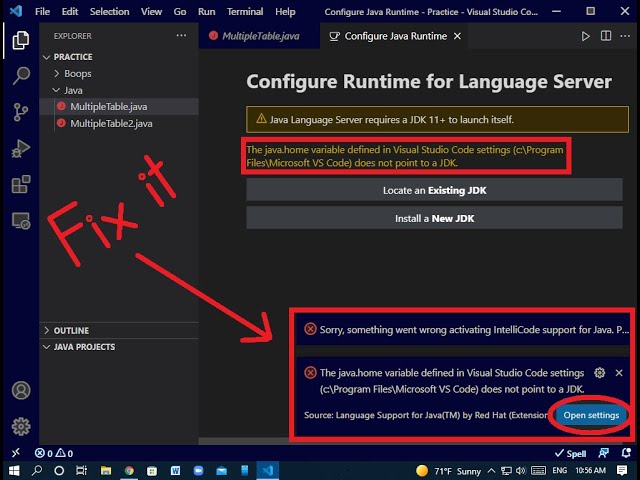Click the ENG language indicator
This screenshot has height=480, width=640.
(x=560, y=471)
